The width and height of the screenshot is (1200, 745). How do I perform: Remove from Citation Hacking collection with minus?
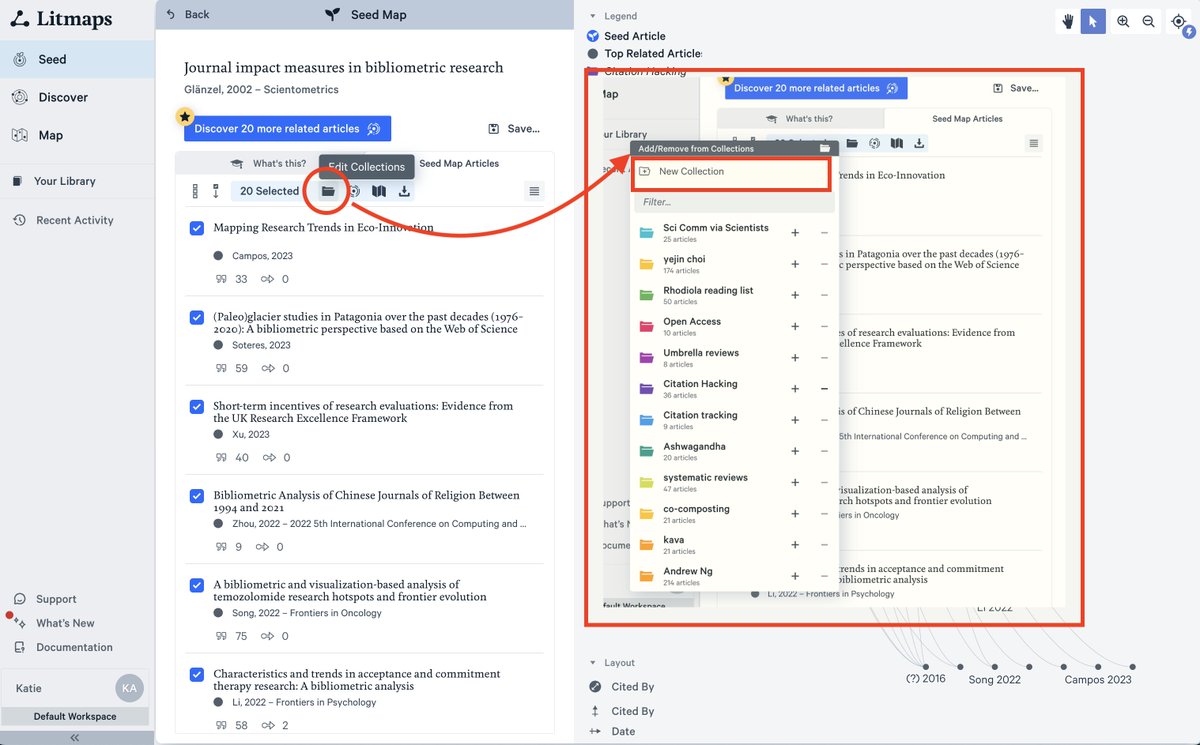825,388
